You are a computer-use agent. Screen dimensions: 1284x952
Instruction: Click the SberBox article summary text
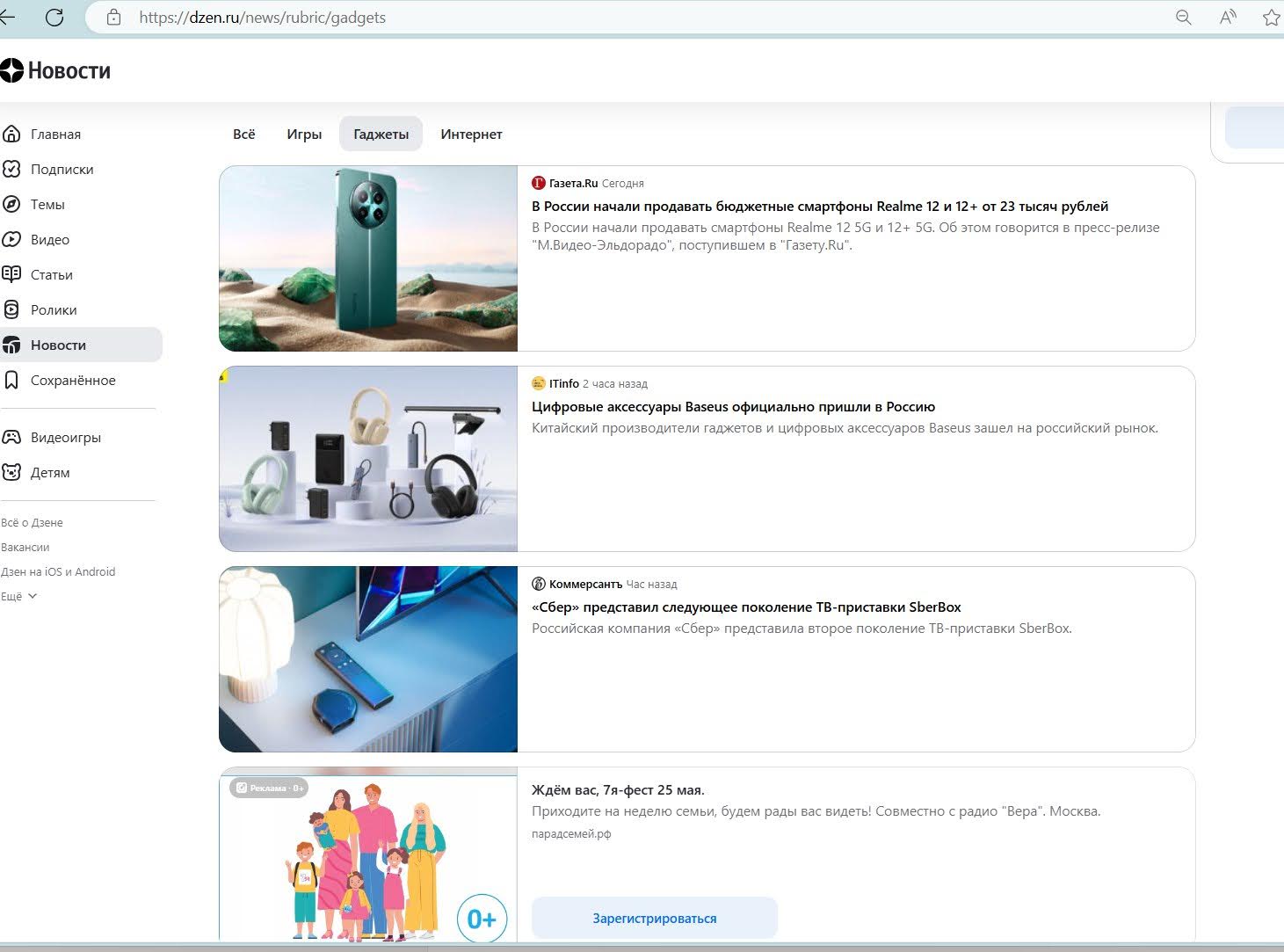[802, 628]
